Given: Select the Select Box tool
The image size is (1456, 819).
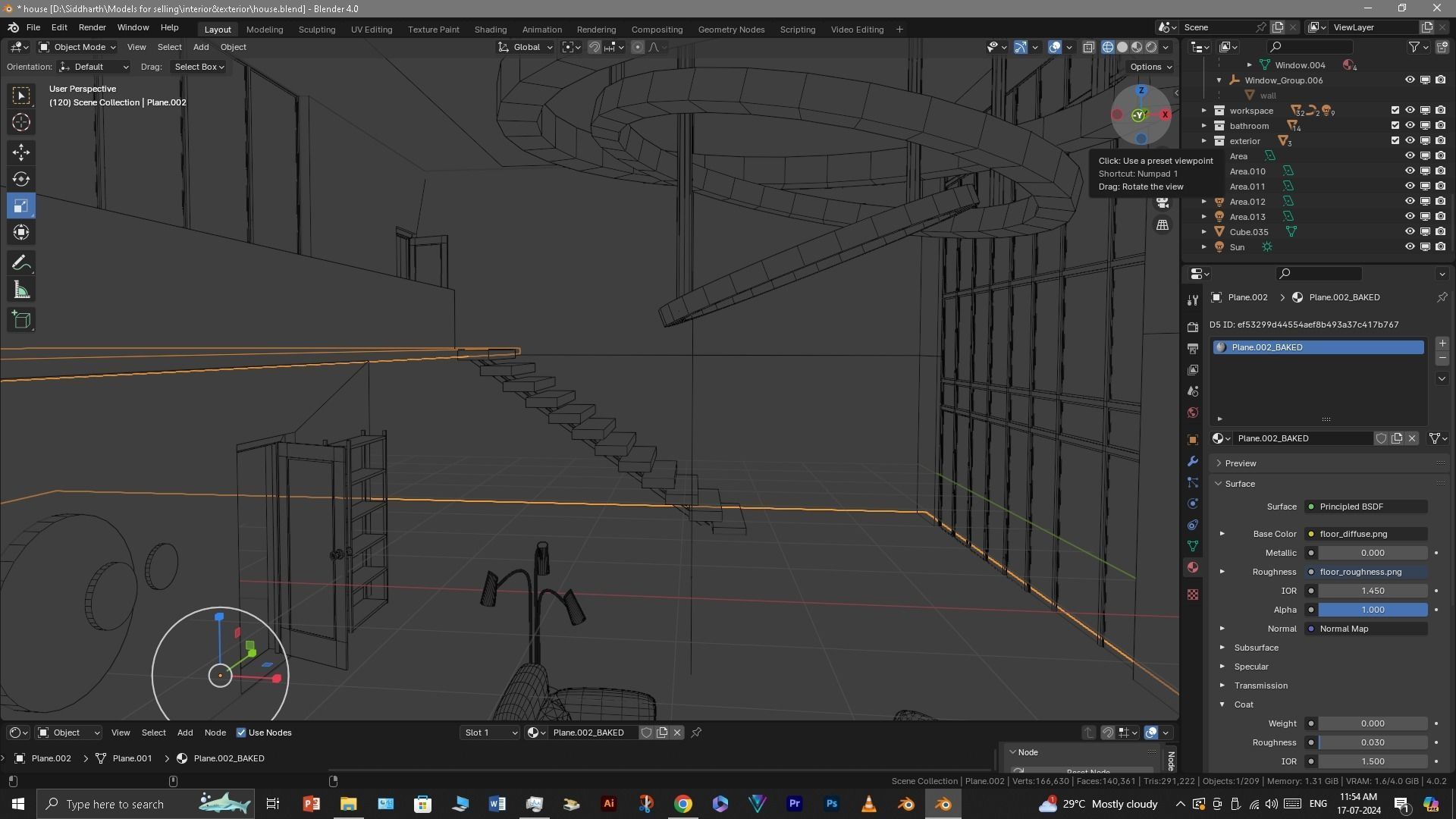Looking at the screenshot, I should pyautogui.click(x=21, y=96).
